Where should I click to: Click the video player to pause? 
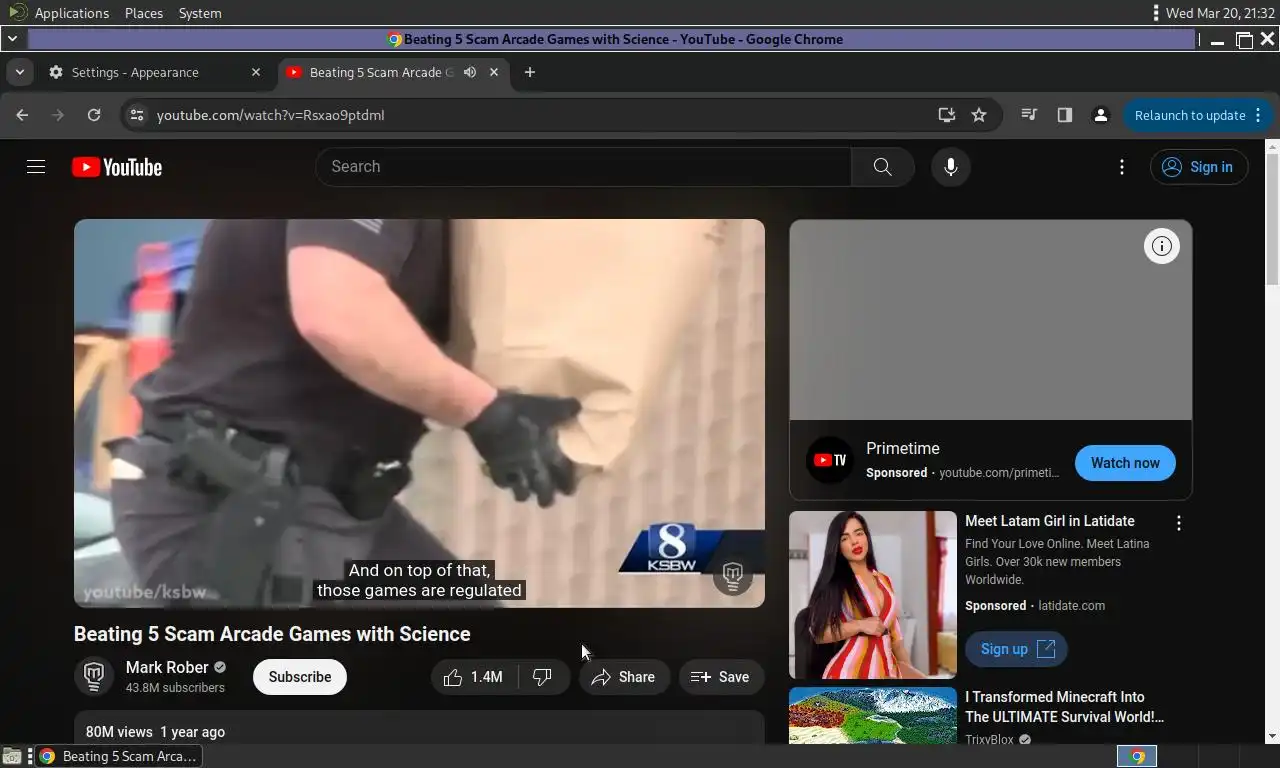(x=419, y=413)
